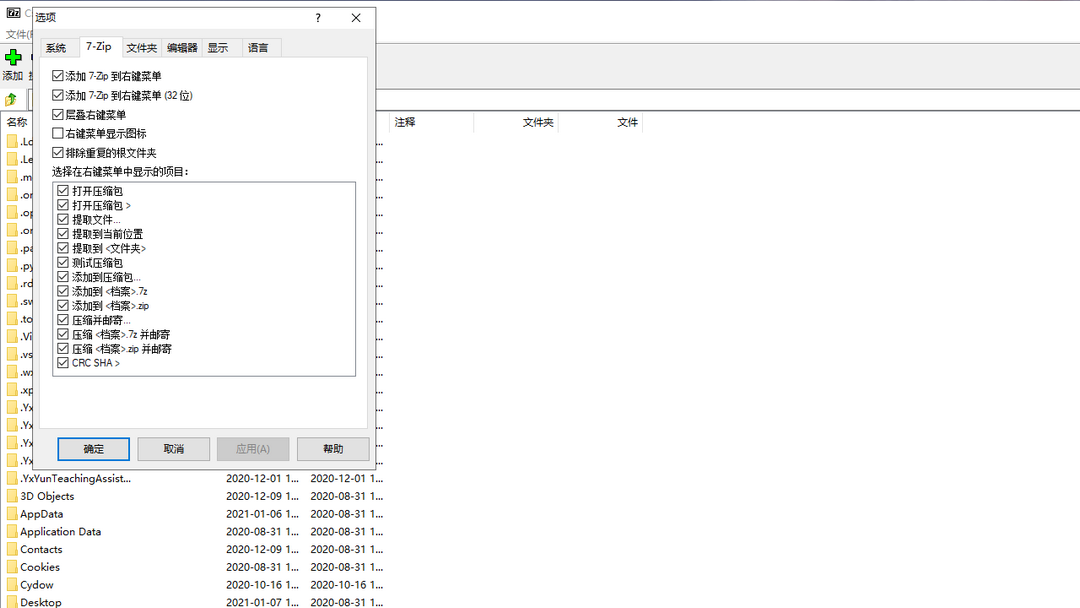Click the 7z application icon in title bar

11,13
